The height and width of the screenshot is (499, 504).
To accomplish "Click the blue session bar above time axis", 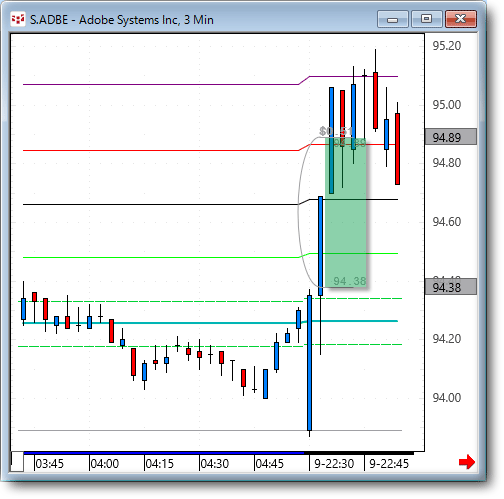I will tap(164, 453).
